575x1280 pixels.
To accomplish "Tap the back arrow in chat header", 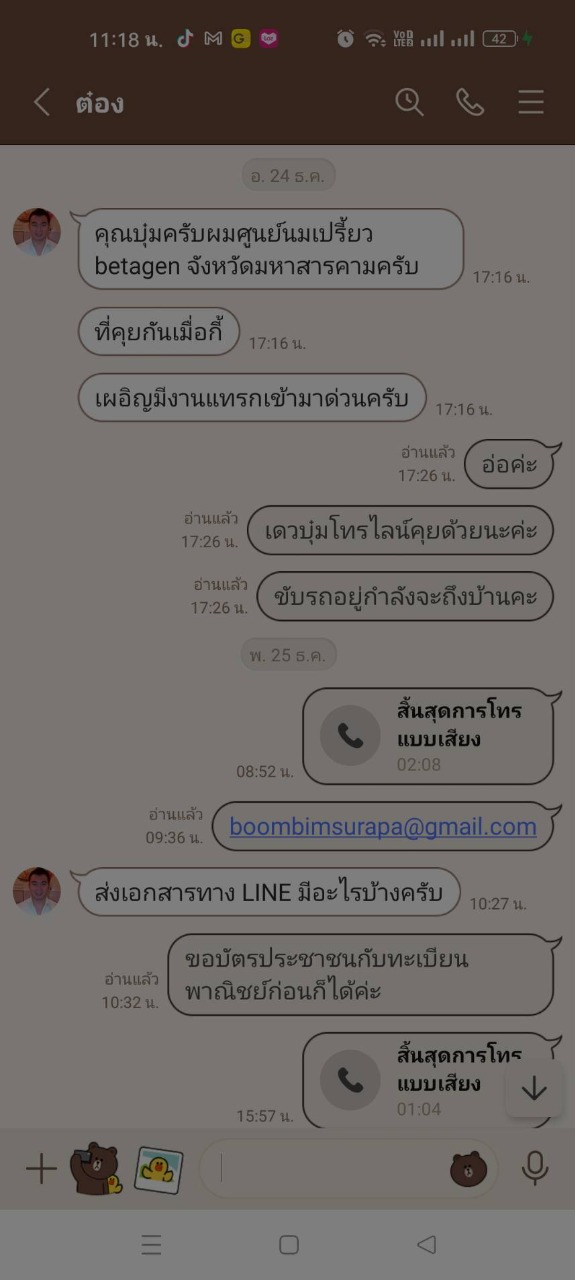I will coord(41,102).
